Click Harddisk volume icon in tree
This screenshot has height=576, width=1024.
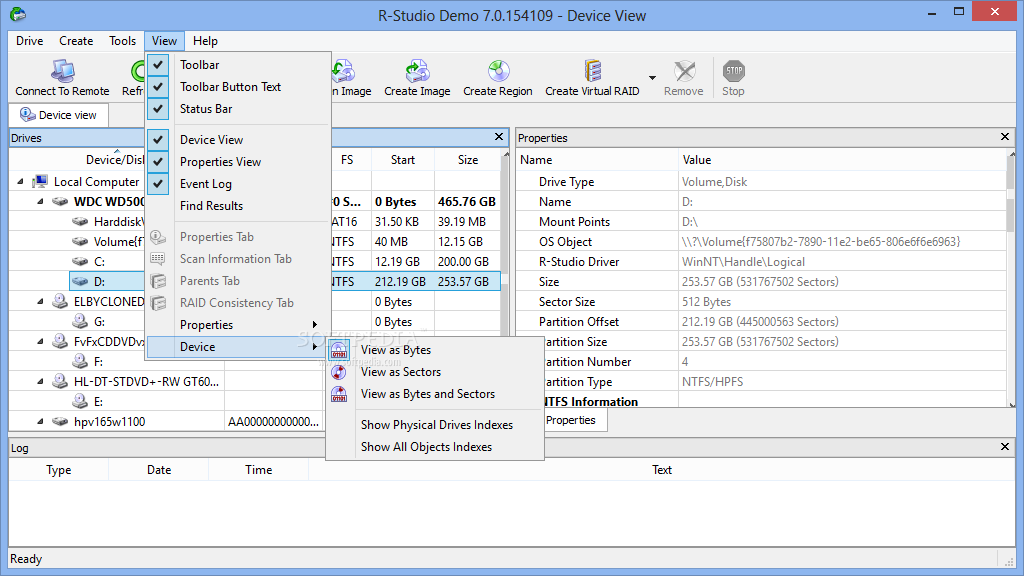80,222
